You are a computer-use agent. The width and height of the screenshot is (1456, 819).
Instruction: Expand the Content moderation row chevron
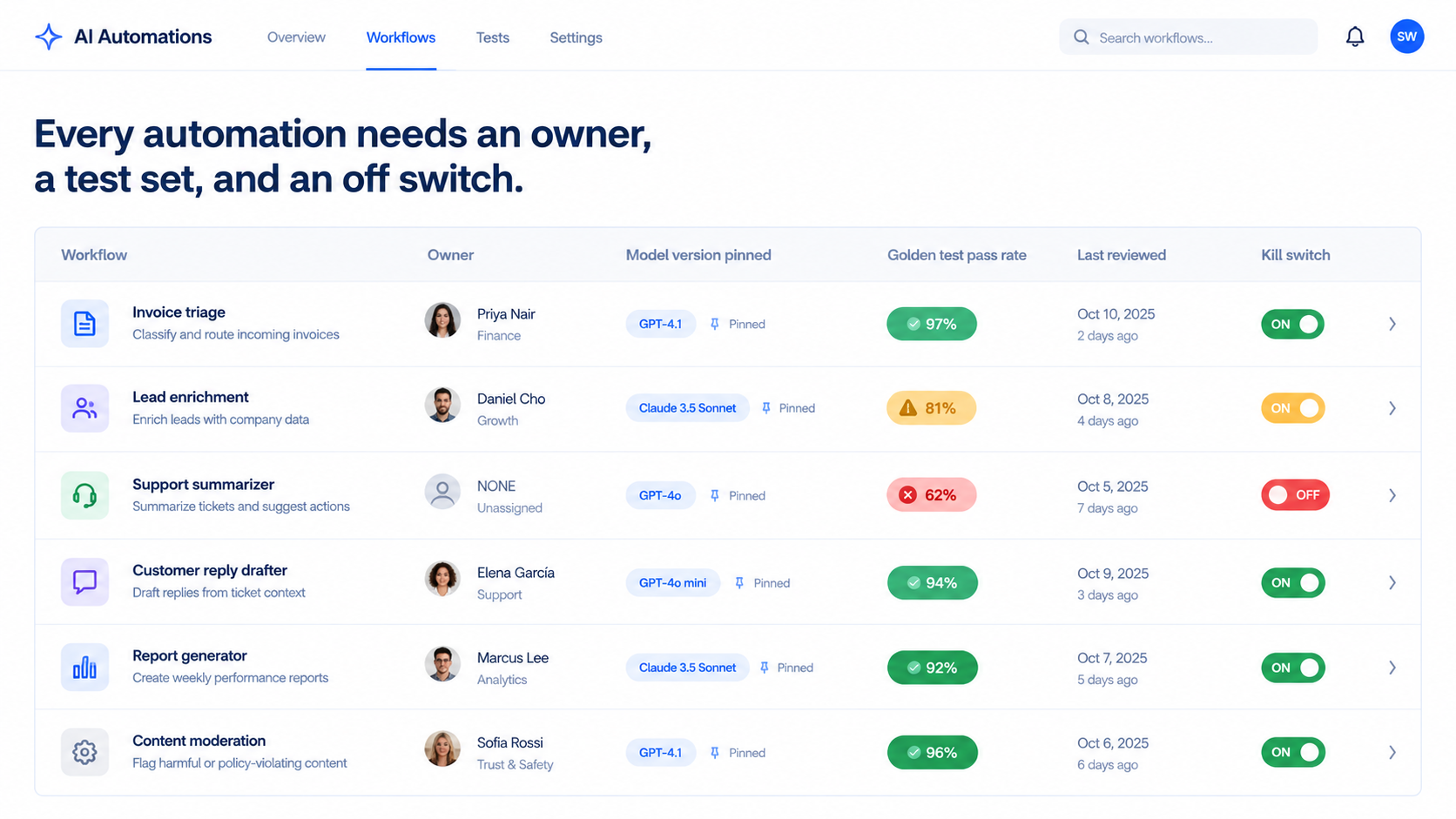pyautogui.click(x=1392, y=752)
